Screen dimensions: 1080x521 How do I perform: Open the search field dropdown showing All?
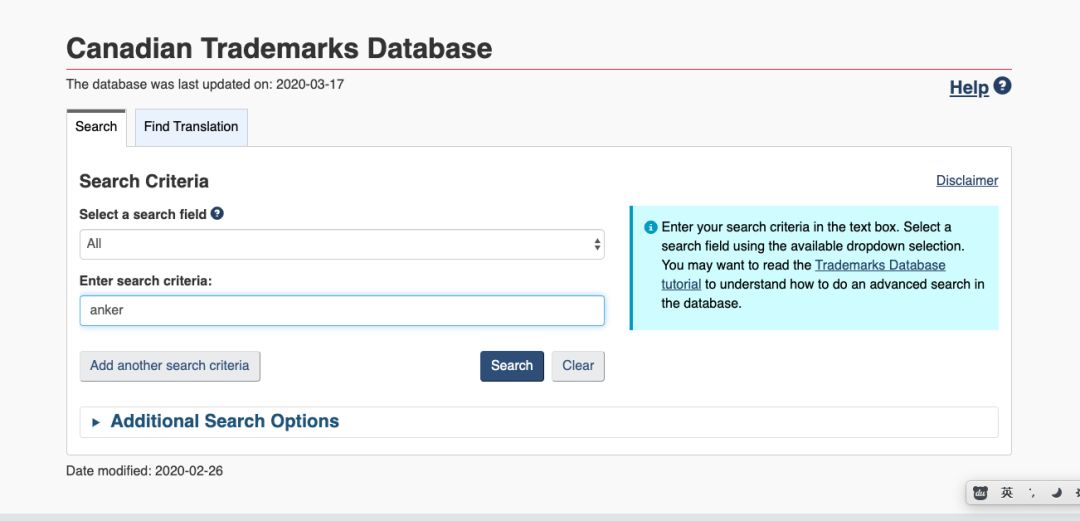click(342, 244)
